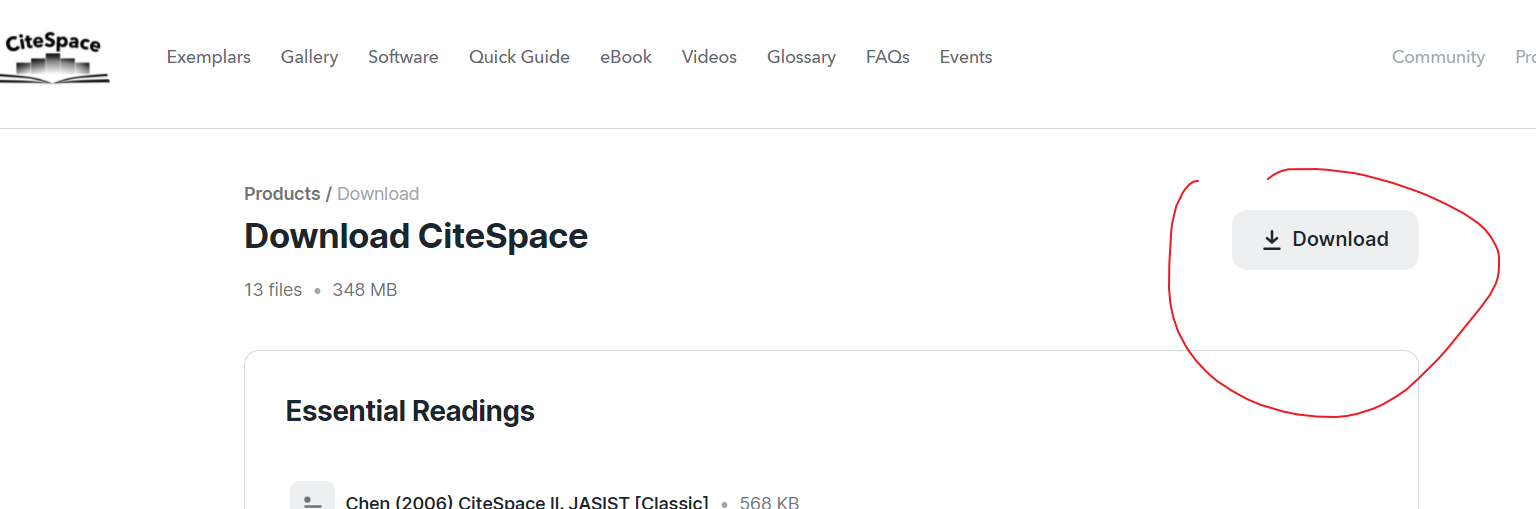The image size is (1536, 509).
Task: Click the Download breadcrumb text
Action: (378, 194)
